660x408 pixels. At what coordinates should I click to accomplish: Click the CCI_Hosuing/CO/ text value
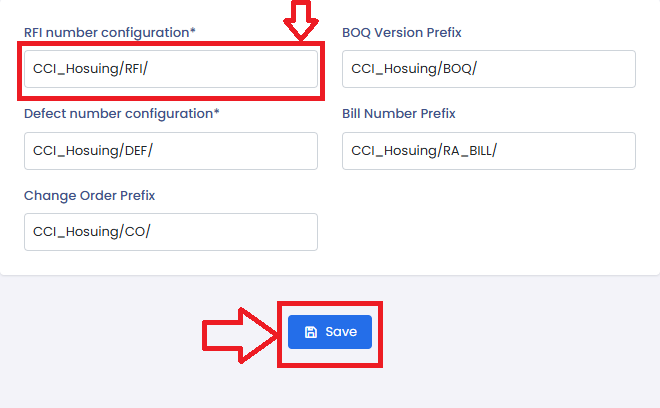click(x=92, y=232)
